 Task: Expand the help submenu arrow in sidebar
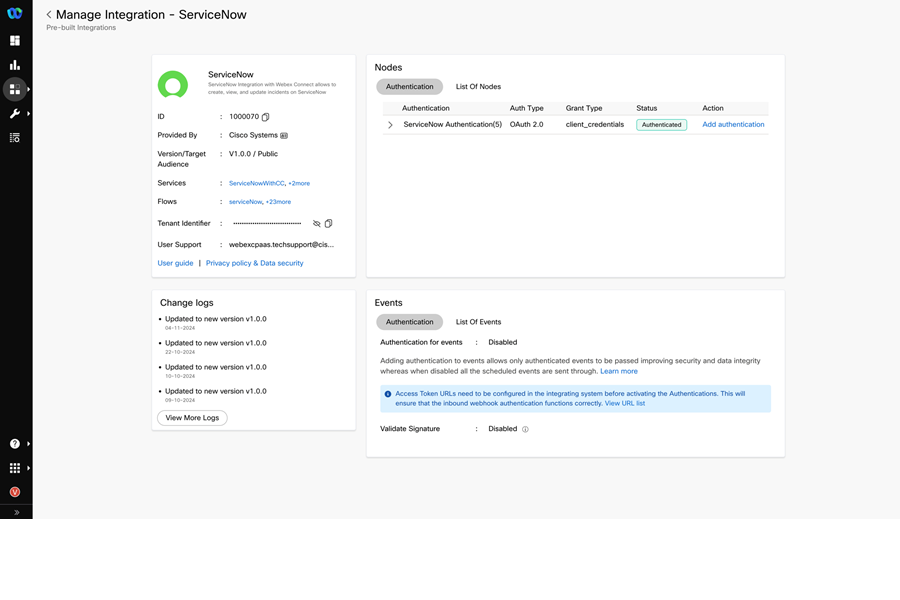(29, 444)
